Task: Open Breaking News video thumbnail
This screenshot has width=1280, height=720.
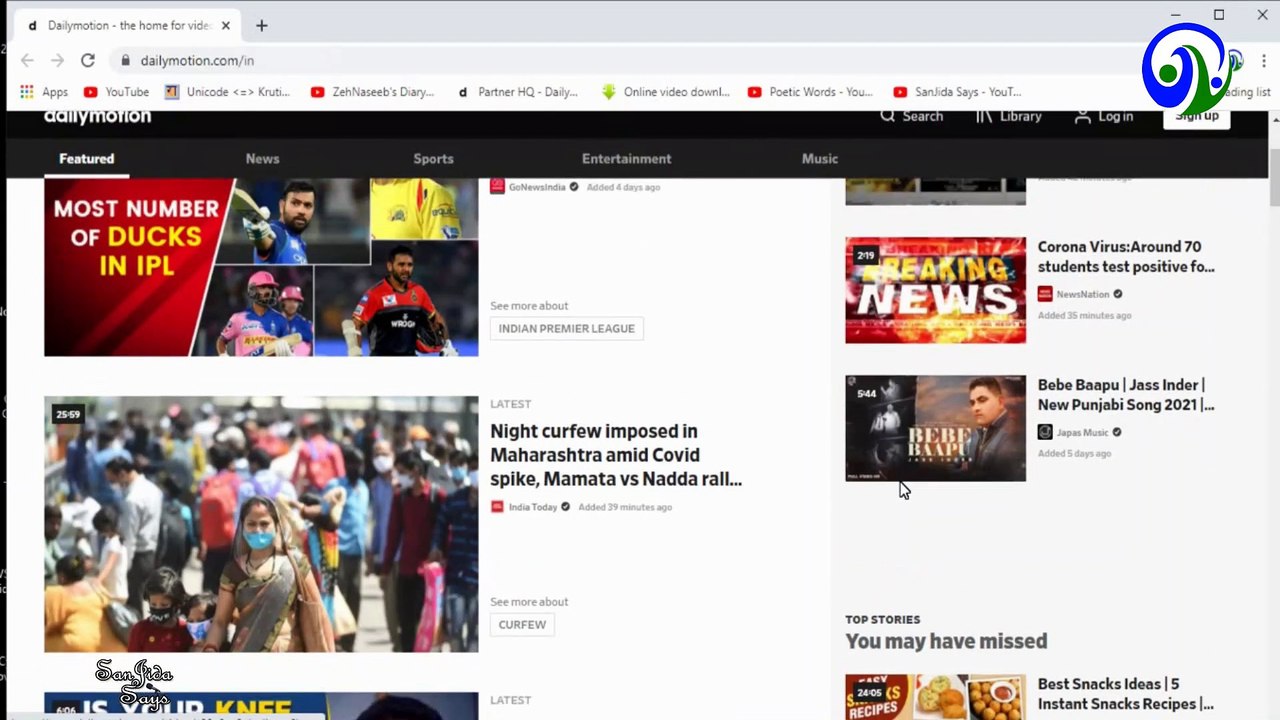Action: (935, 290)
